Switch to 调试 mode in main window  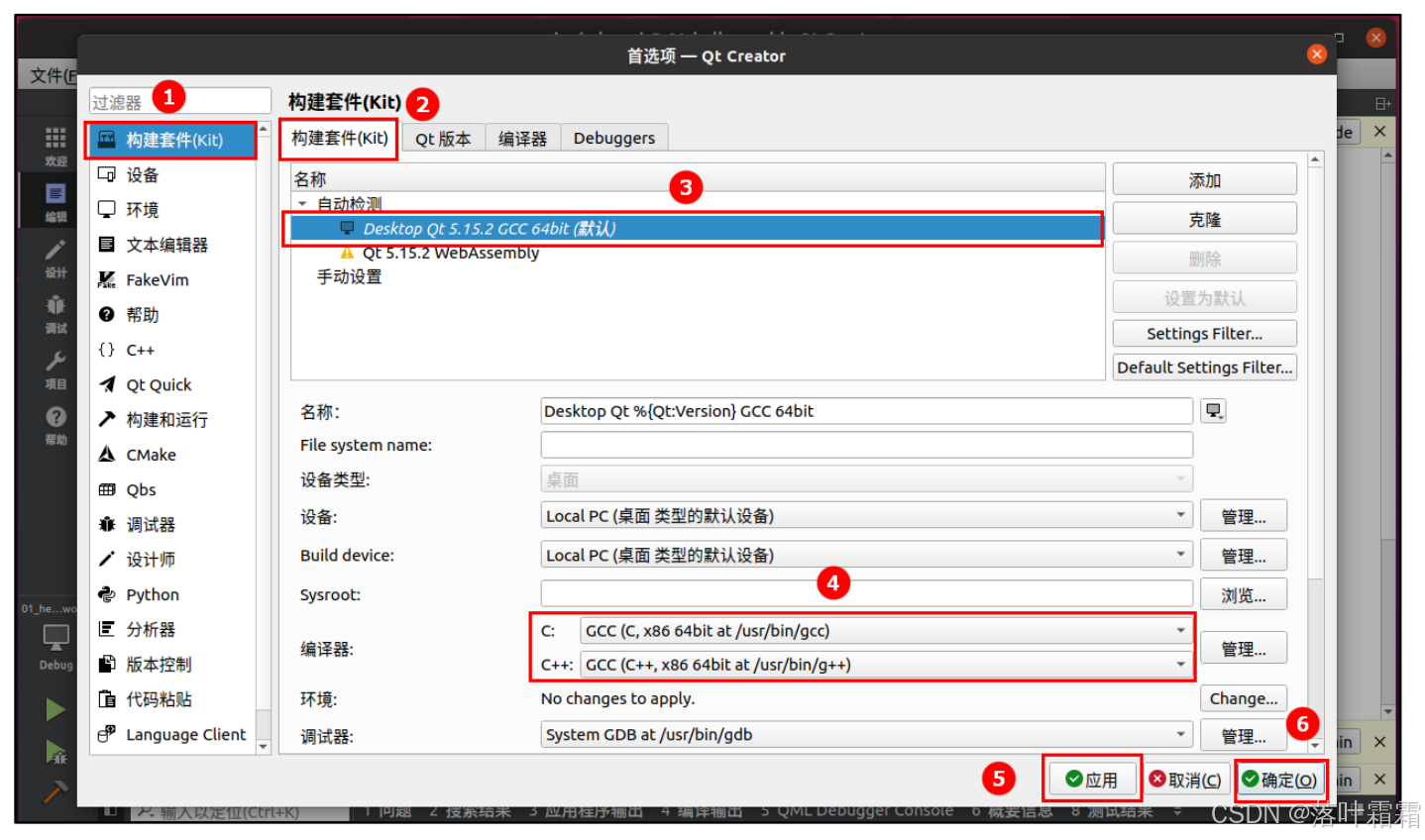[55, 313]
